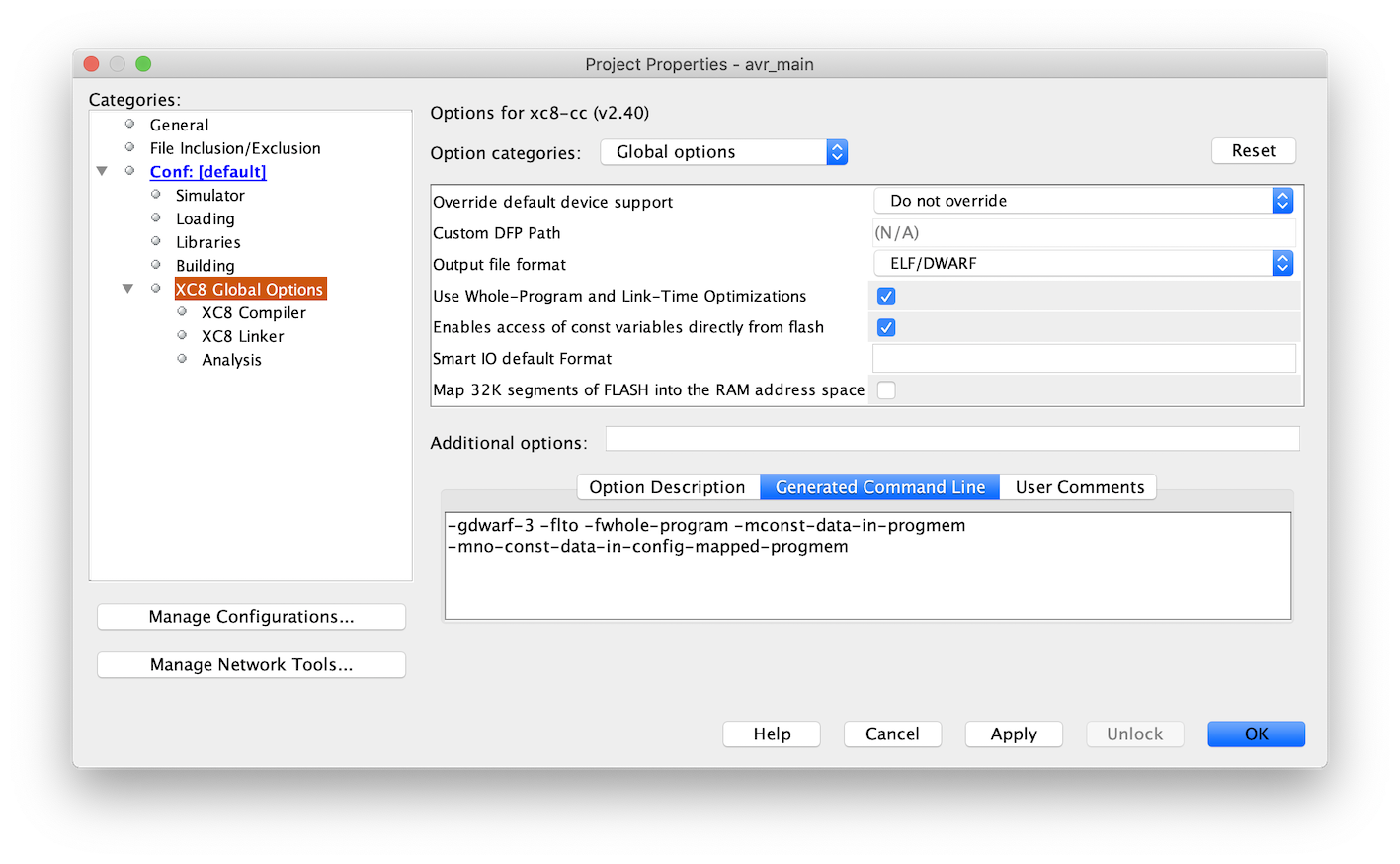Uncheck const variables access from flash
Viewport: 1400px width, 864px height.
pyautogui.click(x=886, y=327)
